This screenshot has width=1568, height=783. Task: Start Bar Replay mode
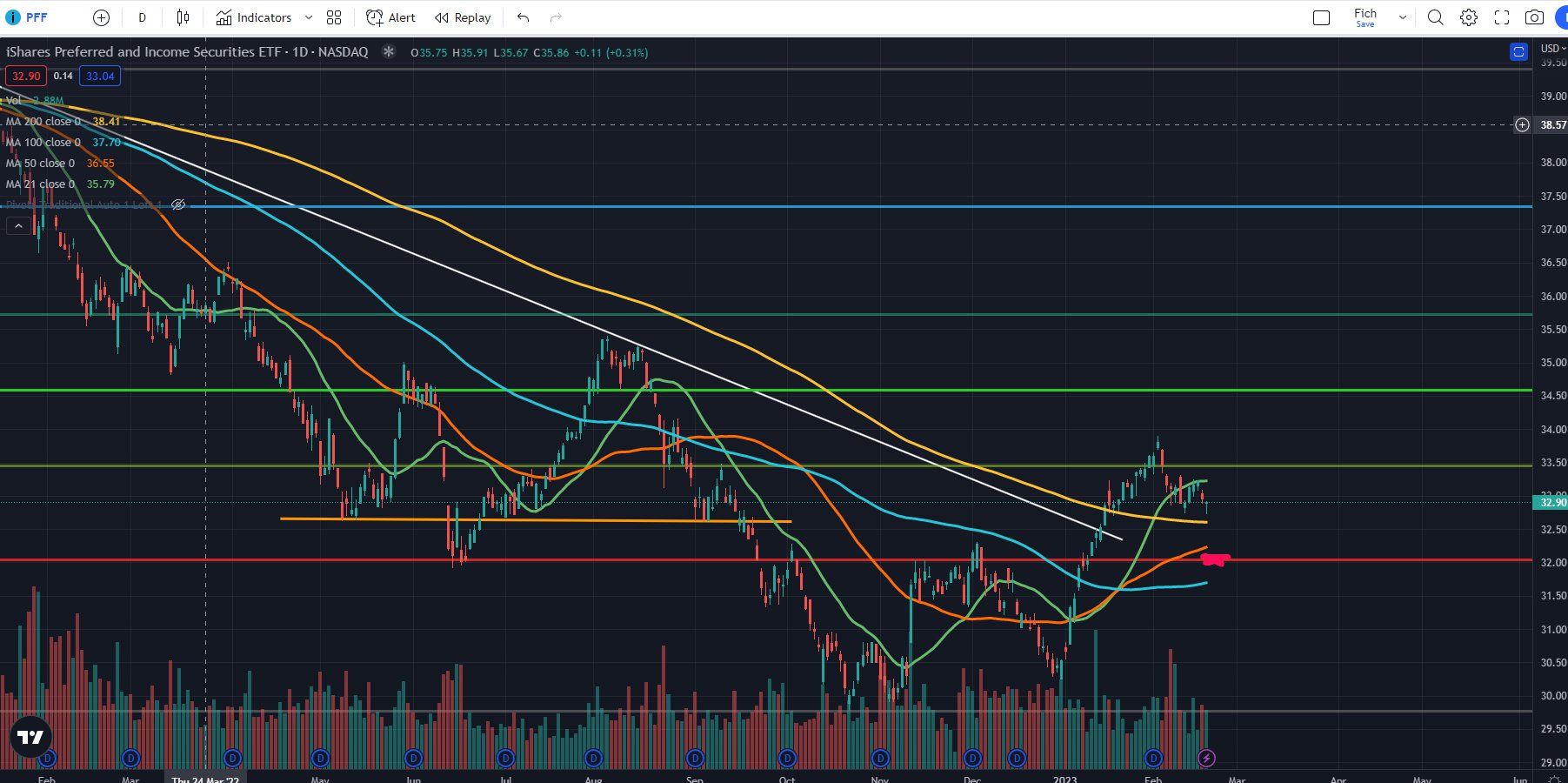coord(463,17)
